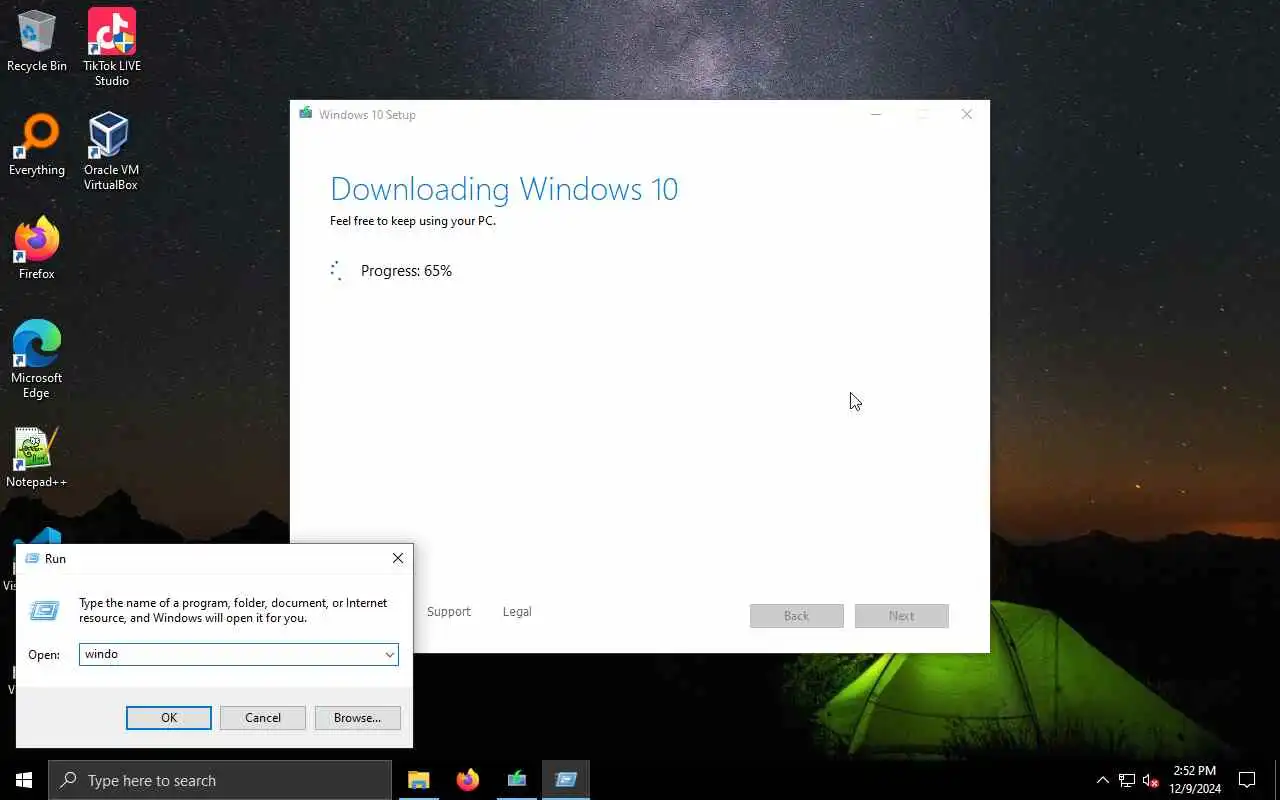Viewport: 1280px width, 800px height.
Task: Open the Recycle Bin desktop icon
Action: coord(37,41)
